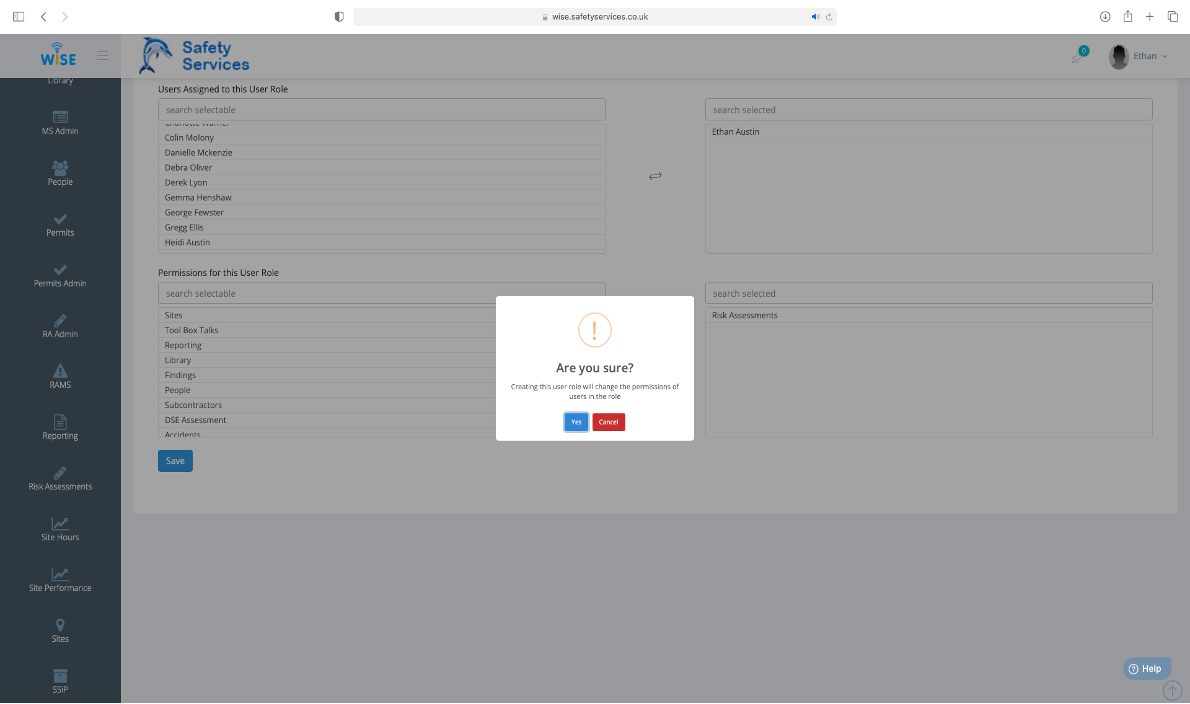Open SSIP in sidebar

pyautogui.click(x=60, y=681)
